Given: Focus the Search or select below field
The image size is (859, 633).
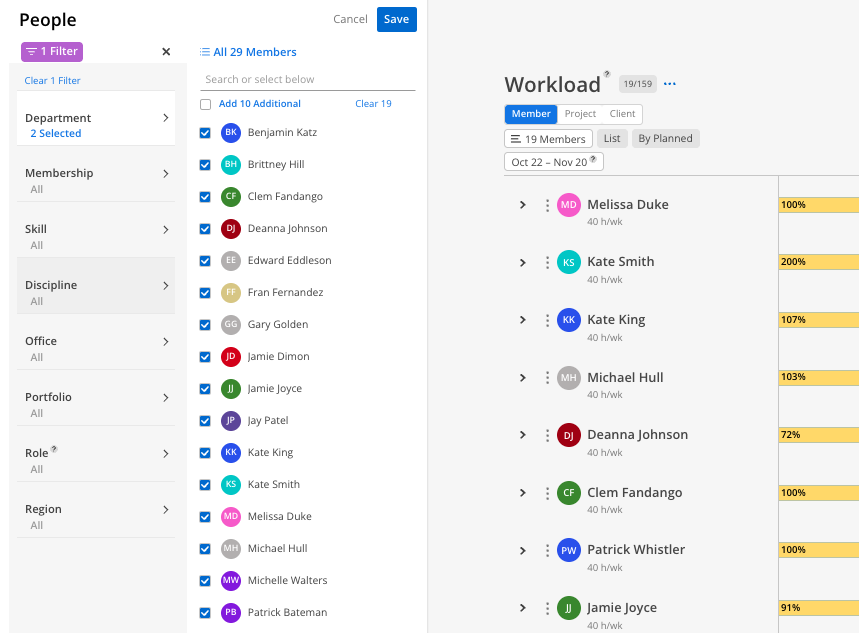Looking at the screenshot, I should [308, 79].
